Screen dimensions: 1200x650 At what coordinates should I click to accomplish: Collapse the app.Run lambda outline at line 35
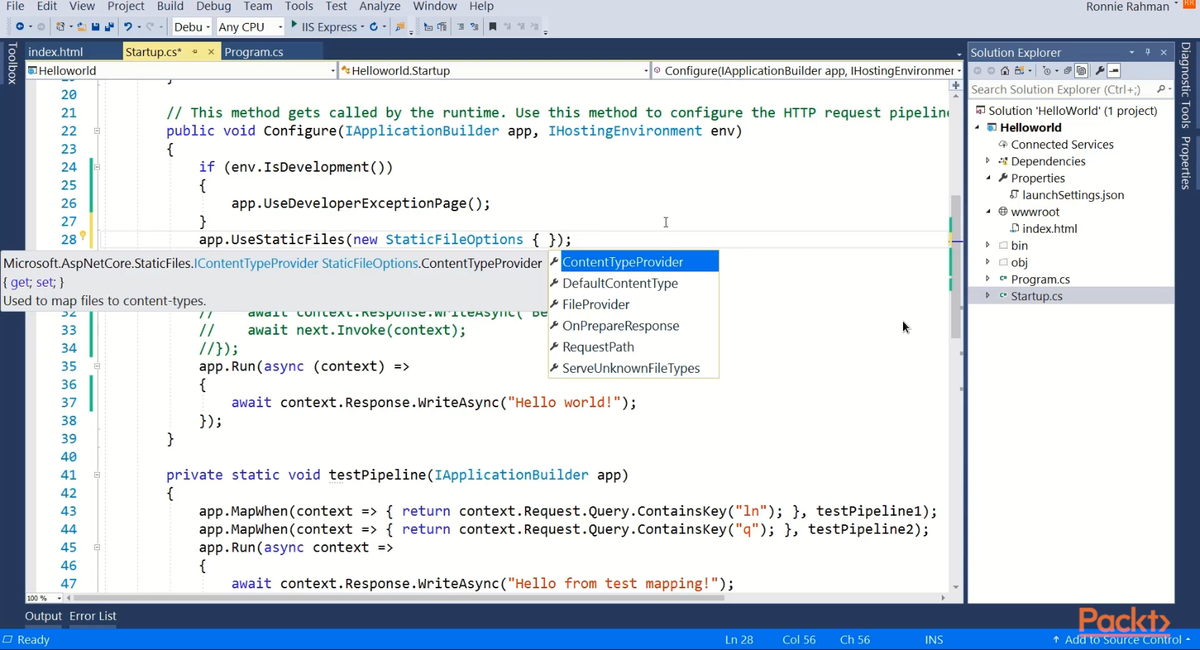[x=97, y=366]
